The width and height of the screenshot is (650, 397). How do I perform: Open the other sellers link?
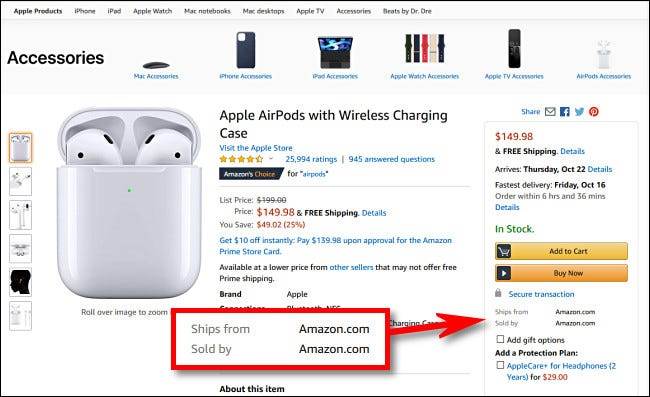click(351, 267)
